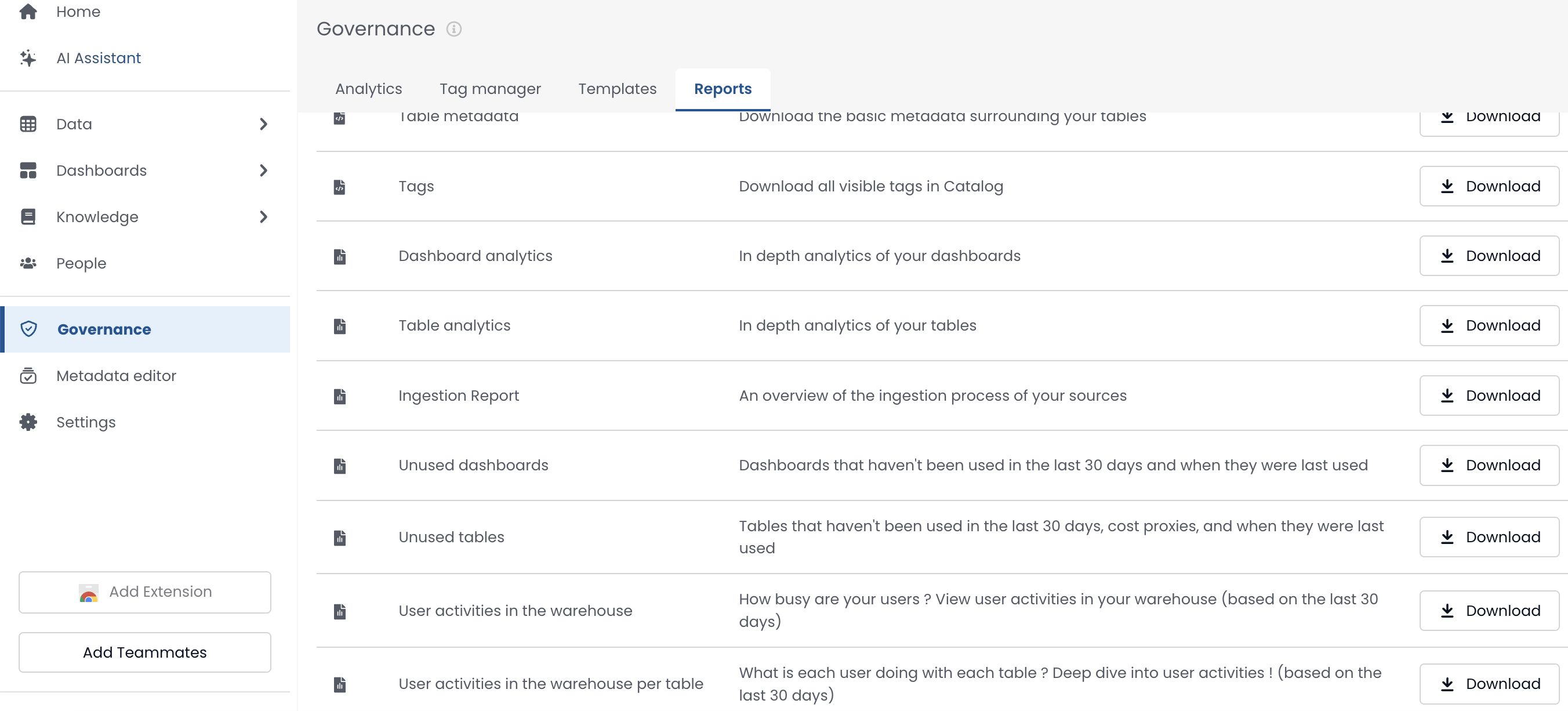Viewport: 1568px width, 711px height.
Task: Click the Tags report file icon
Action: [x=340, y=187]
